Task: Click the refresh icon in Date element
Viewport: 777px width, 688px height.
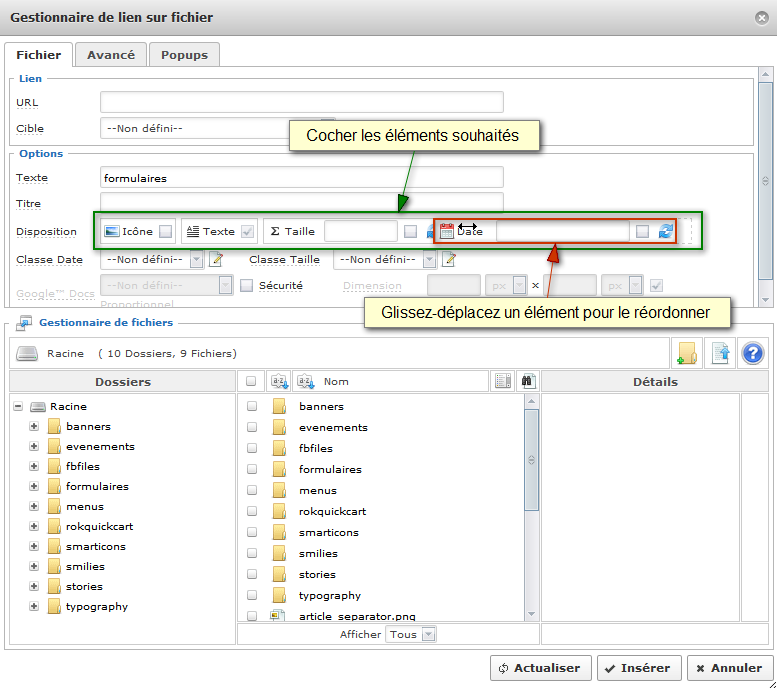Action: click(x=666, y=232)
